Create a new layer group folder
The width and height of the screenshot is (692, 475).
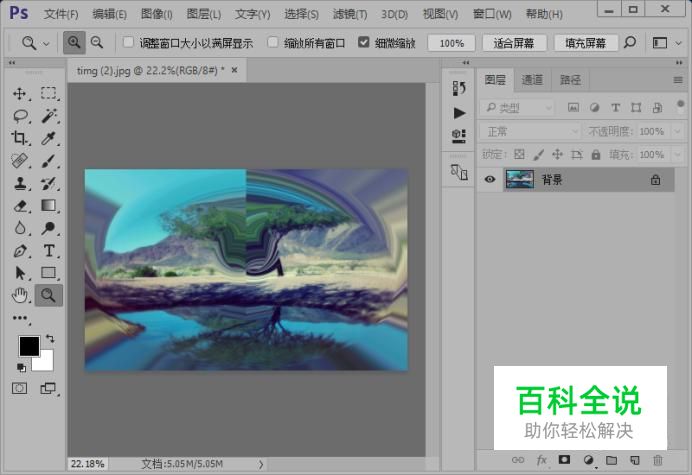pos(611,460)
